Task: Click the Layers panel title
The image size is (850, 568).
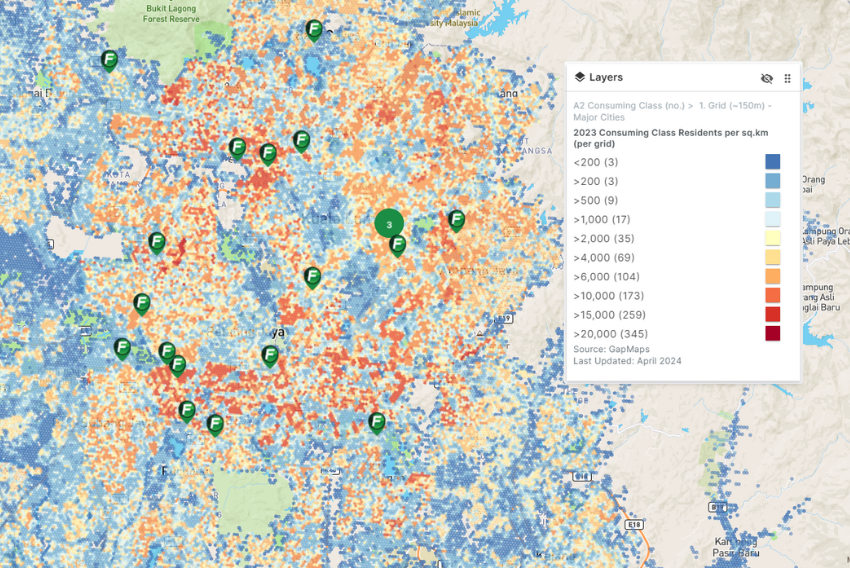Action: (x=606, y=78)
